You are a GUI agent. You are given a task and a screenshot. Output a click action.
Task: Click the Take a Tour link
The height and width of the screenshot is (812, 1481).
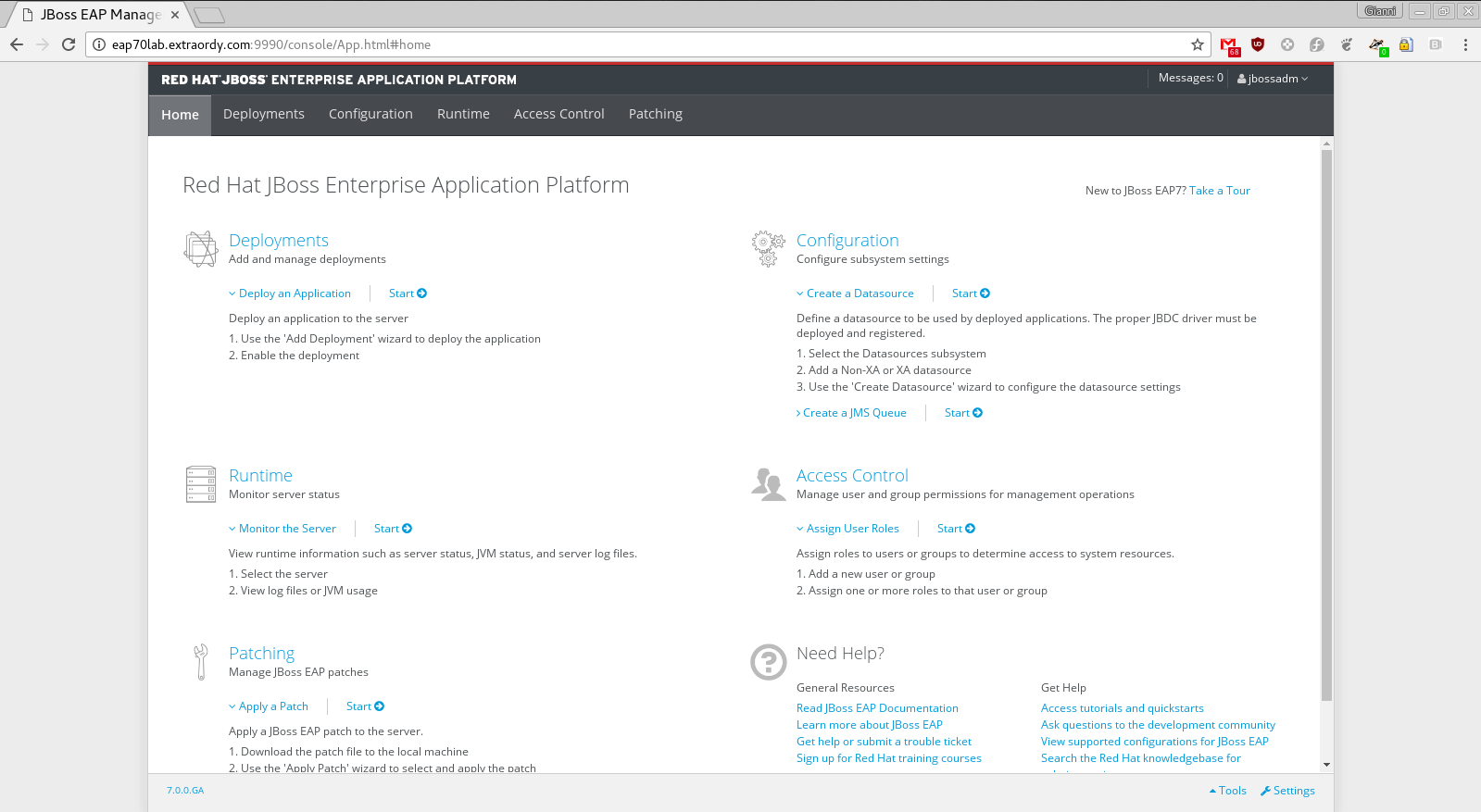tap(1220, 191)
